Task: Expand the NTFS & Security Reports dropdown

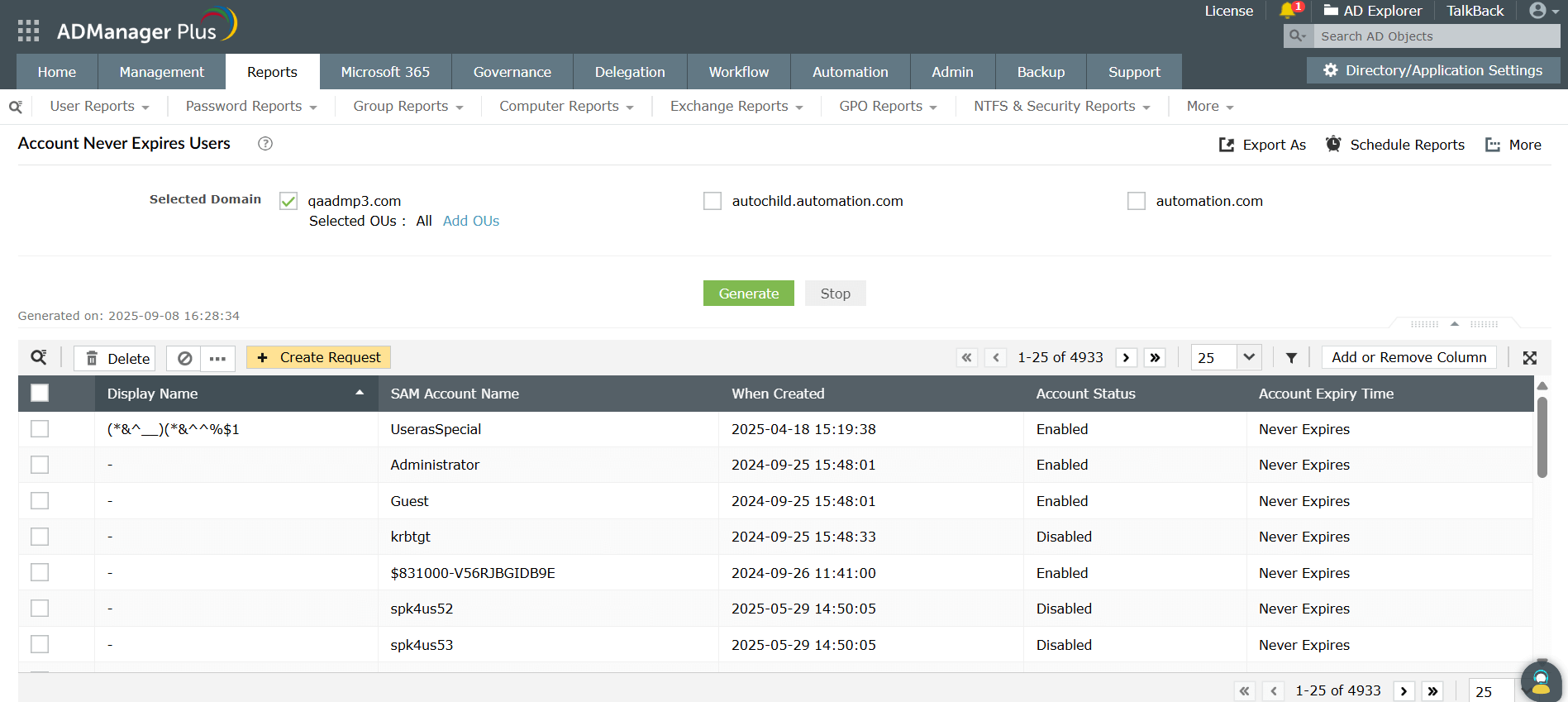Action: click(1062, 107)
